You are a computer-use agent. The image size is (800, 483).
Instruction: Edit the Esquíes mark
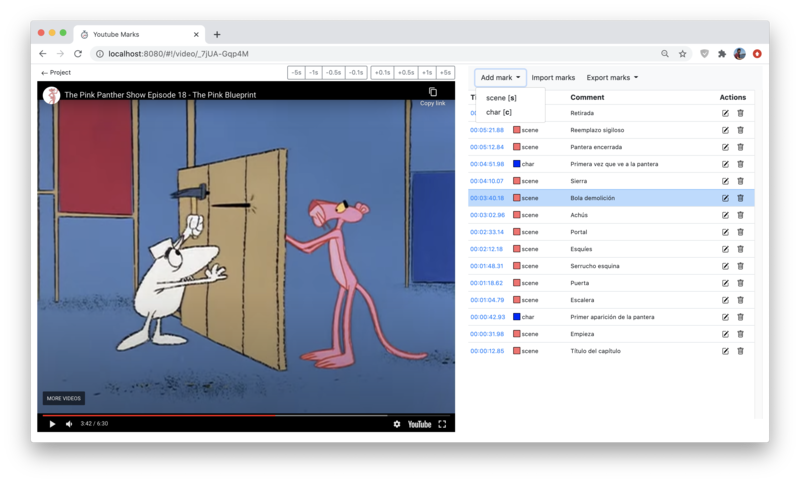click(725, 249)
